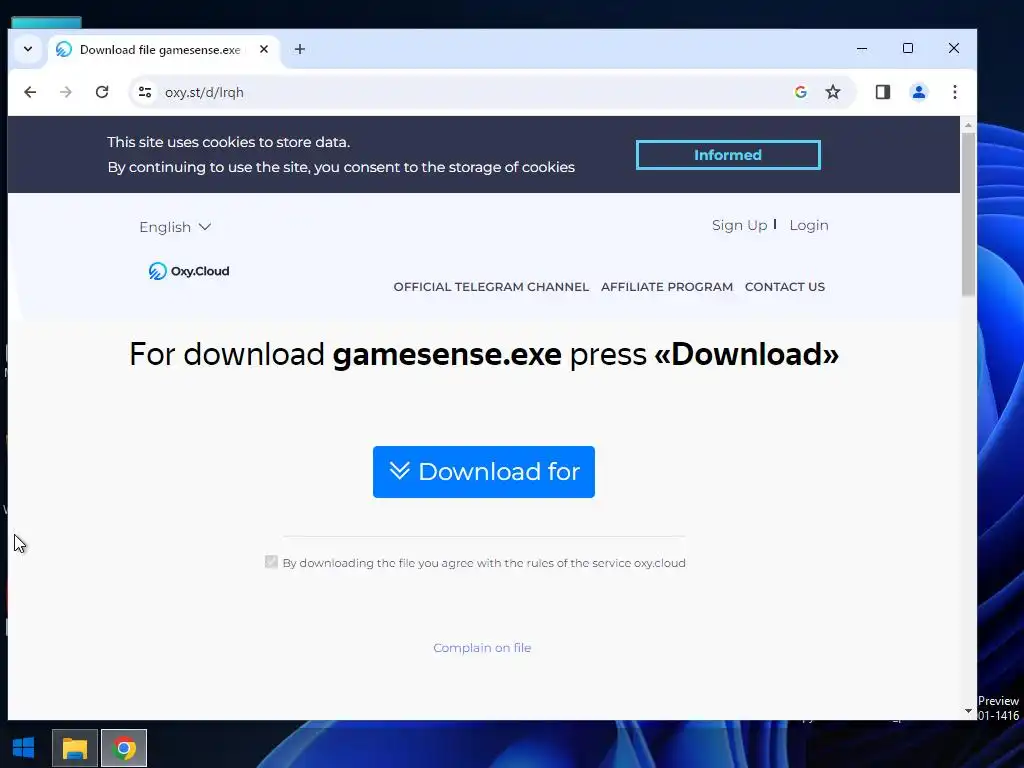Reload the current page
This screenshot has height=768, width=1024.
point(102,92)
